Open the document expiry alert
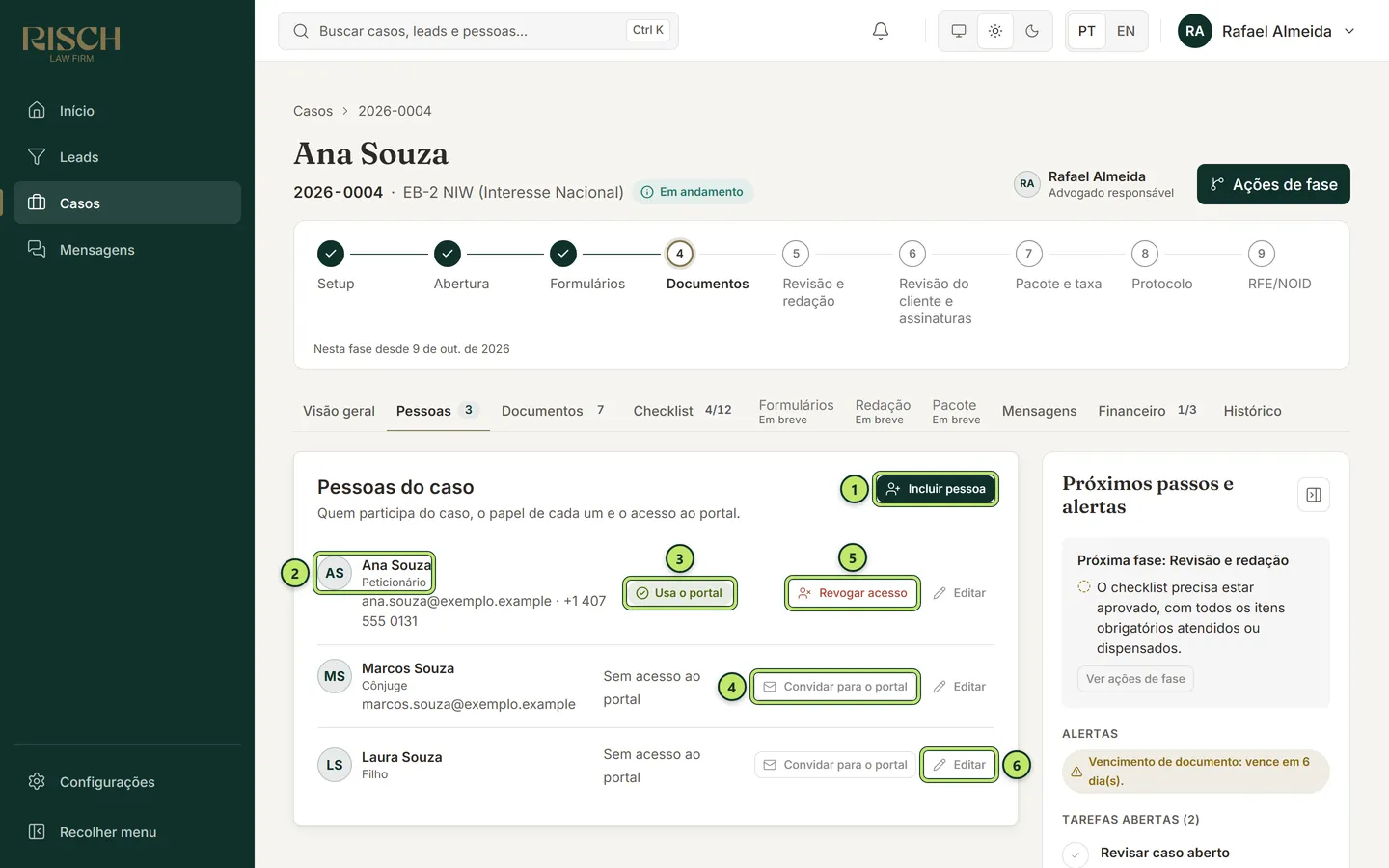This screenshot has width=1389, height=868. click(1196, 772)
